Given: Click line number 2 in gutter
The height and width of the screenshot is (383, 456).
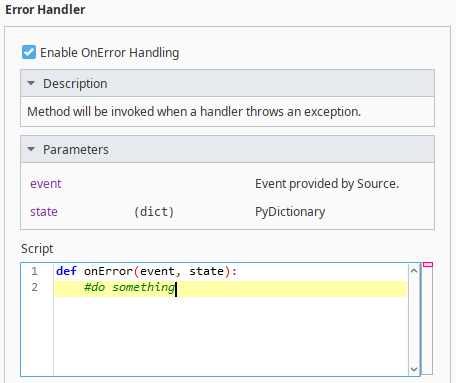Looking at the screenshot, I should [35, 287].
